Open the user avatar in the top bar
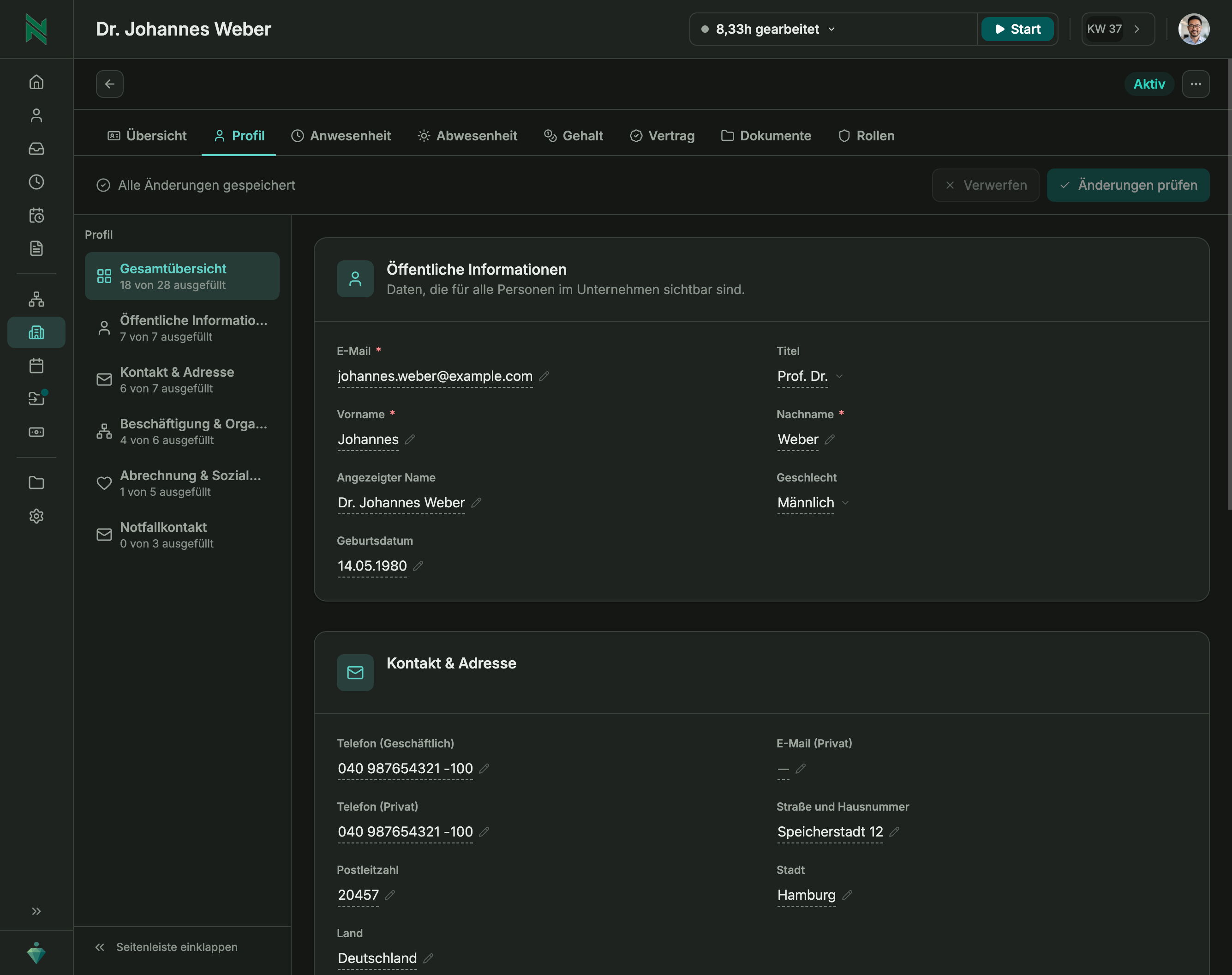Viewport: 1232px width, 975px height. [1194, 29]
